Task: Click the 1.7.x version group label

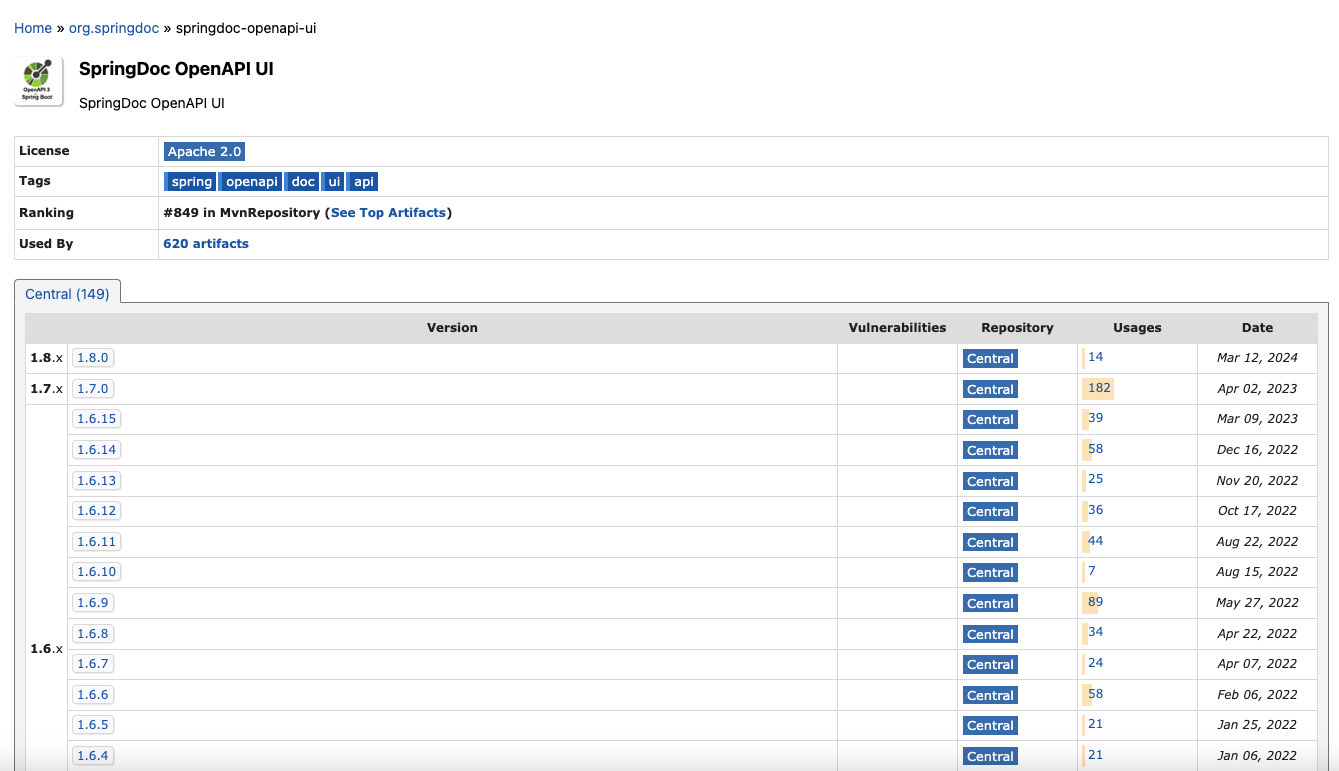Action: point(46,389)
